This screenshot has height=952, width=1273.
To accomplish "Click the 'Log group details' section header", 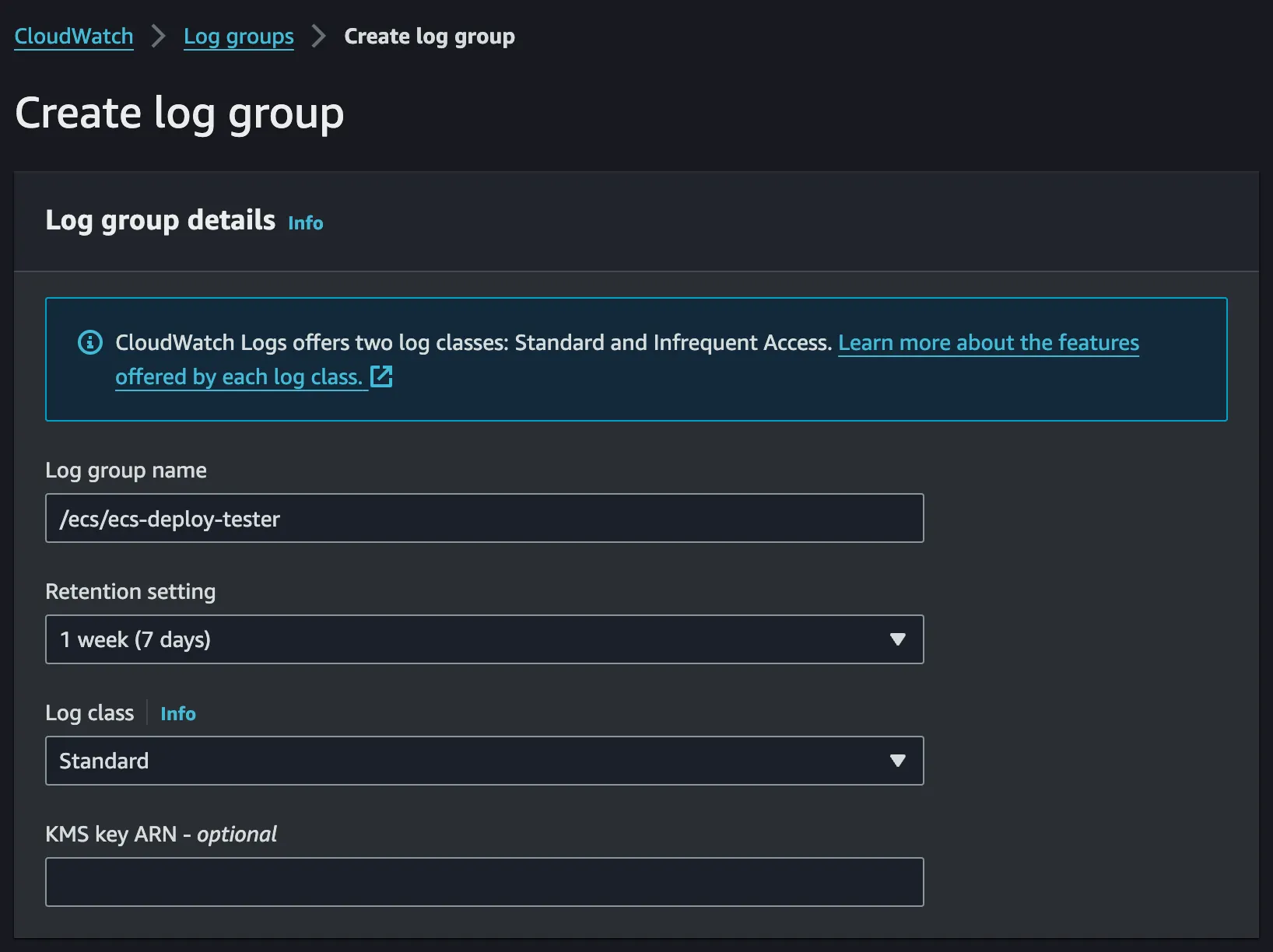I will 160,220.
